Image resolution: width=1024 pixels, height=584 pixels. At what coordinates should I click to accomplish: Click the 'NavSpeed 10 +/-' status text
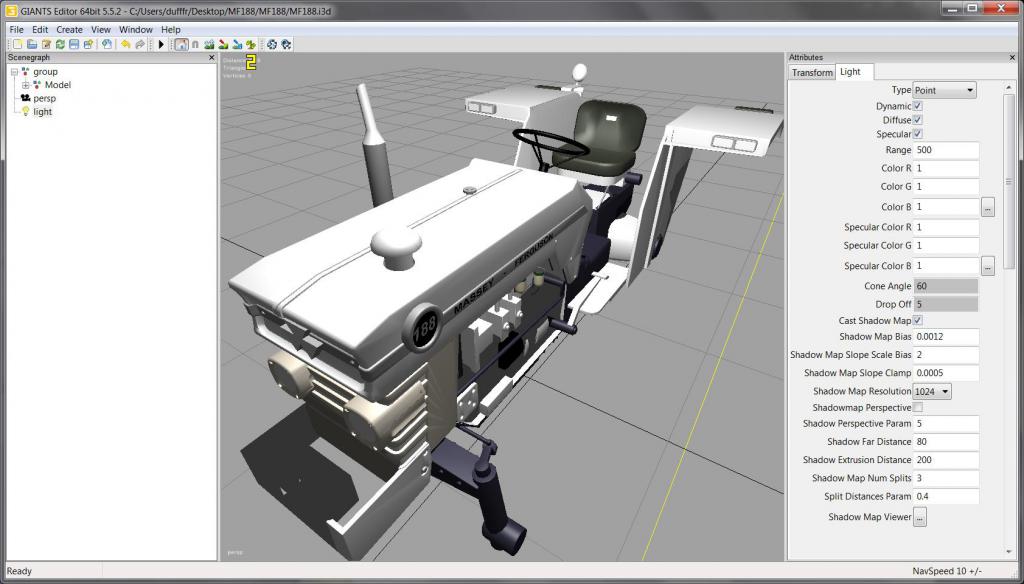click(946, 571)
